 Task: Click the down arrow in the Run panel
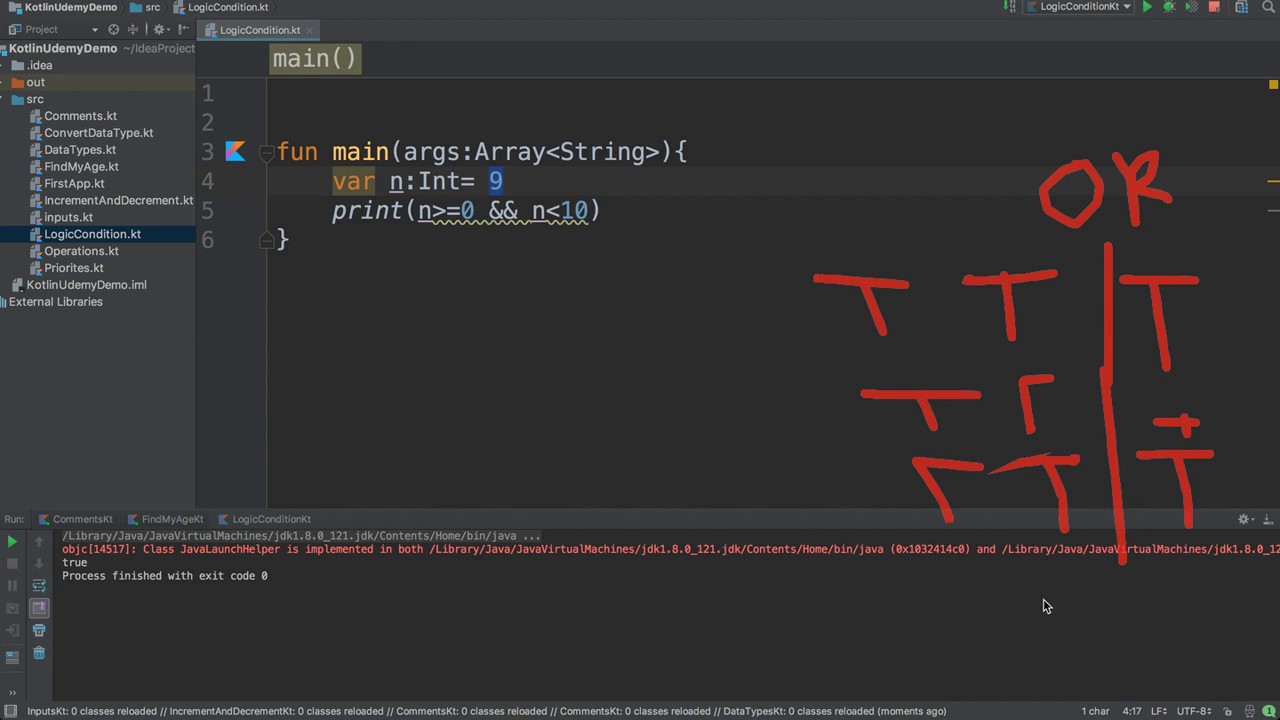pyautogui.click(x=39, y=564)
